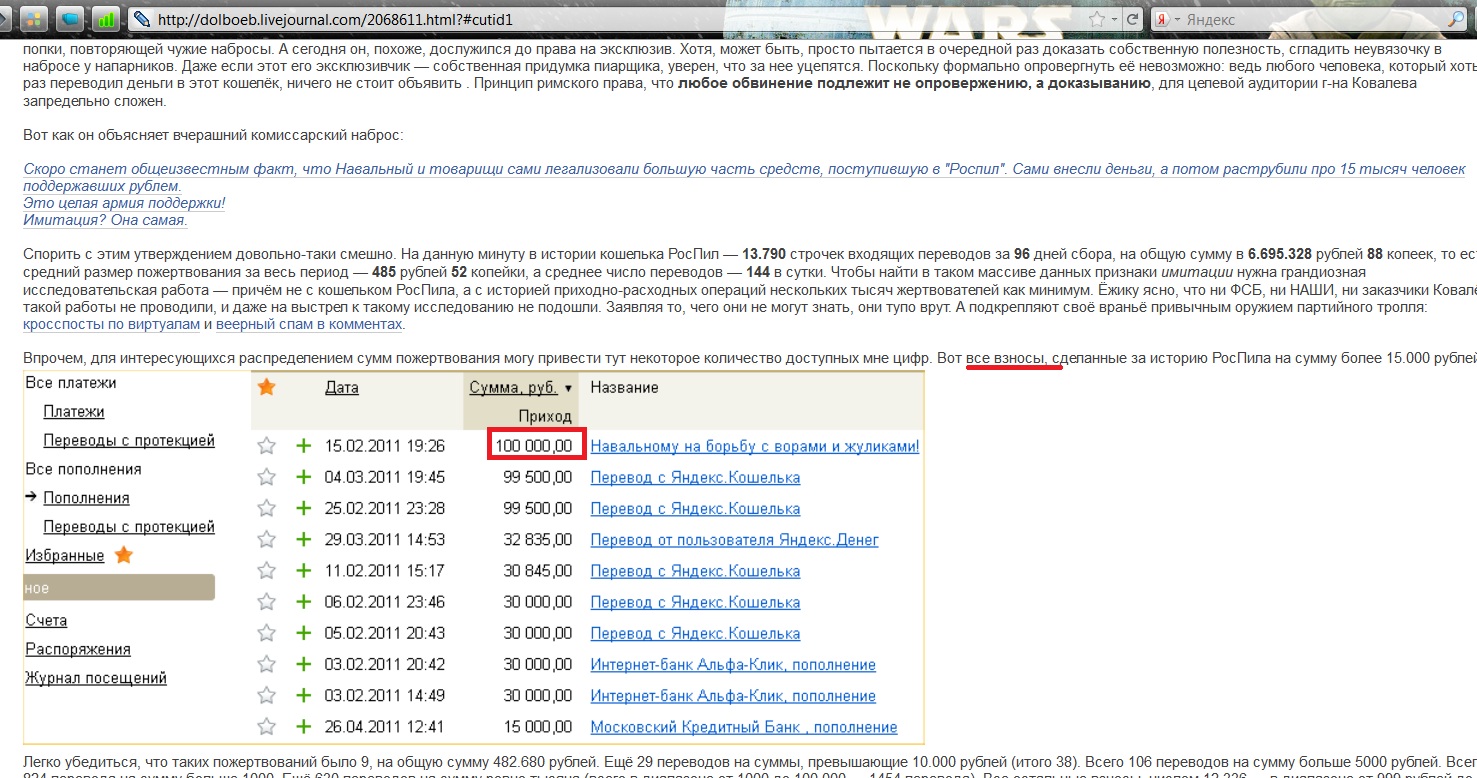This screenshot has height=778, width=1477.
Task: Star the 06.02.2011 23:46 payment row
Action: pos(266,601)
